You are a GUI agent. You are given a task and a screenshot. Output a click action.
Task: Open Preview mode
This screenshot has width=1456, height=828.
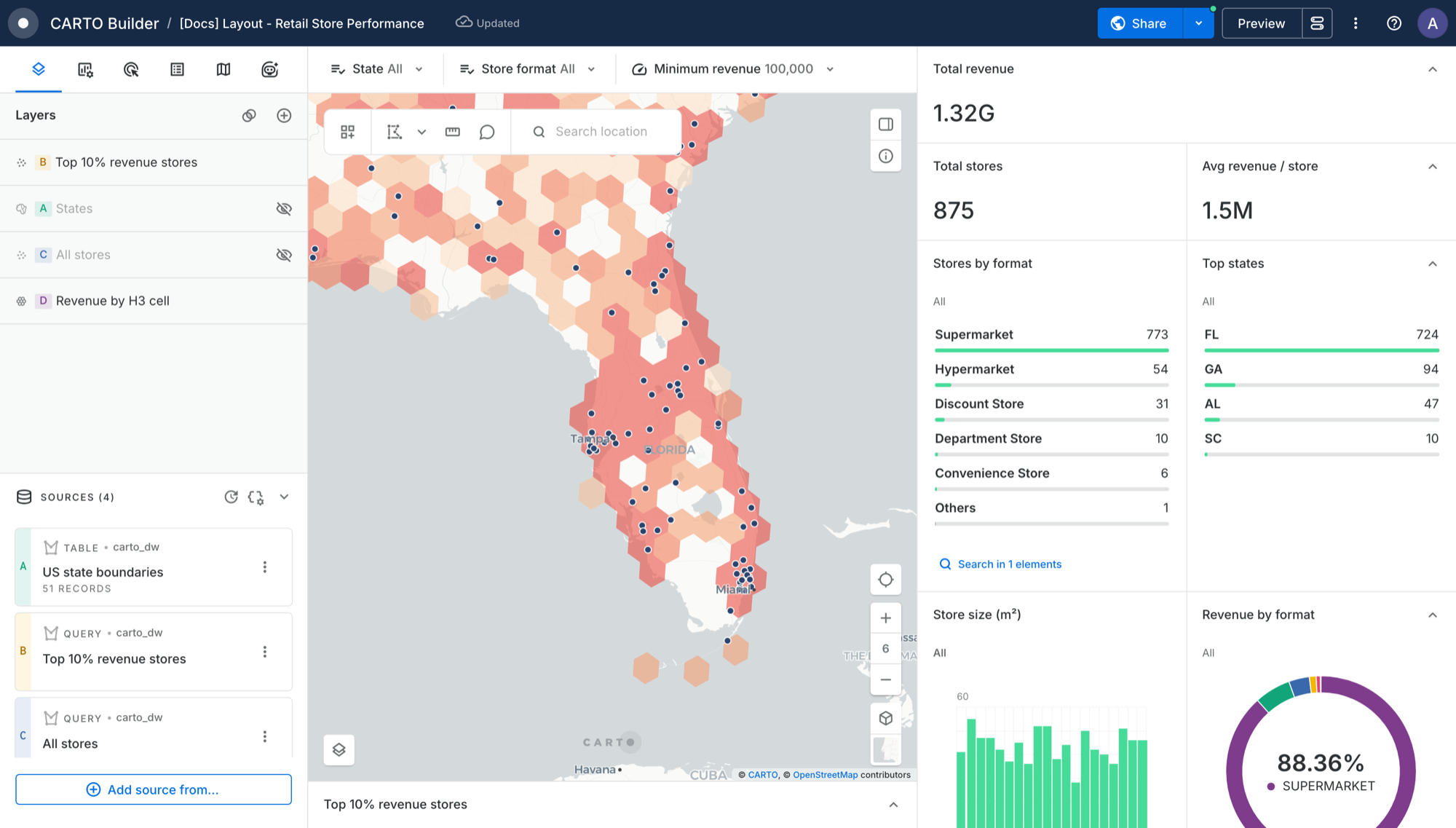pyautogui.click(x=1261, y=23)
